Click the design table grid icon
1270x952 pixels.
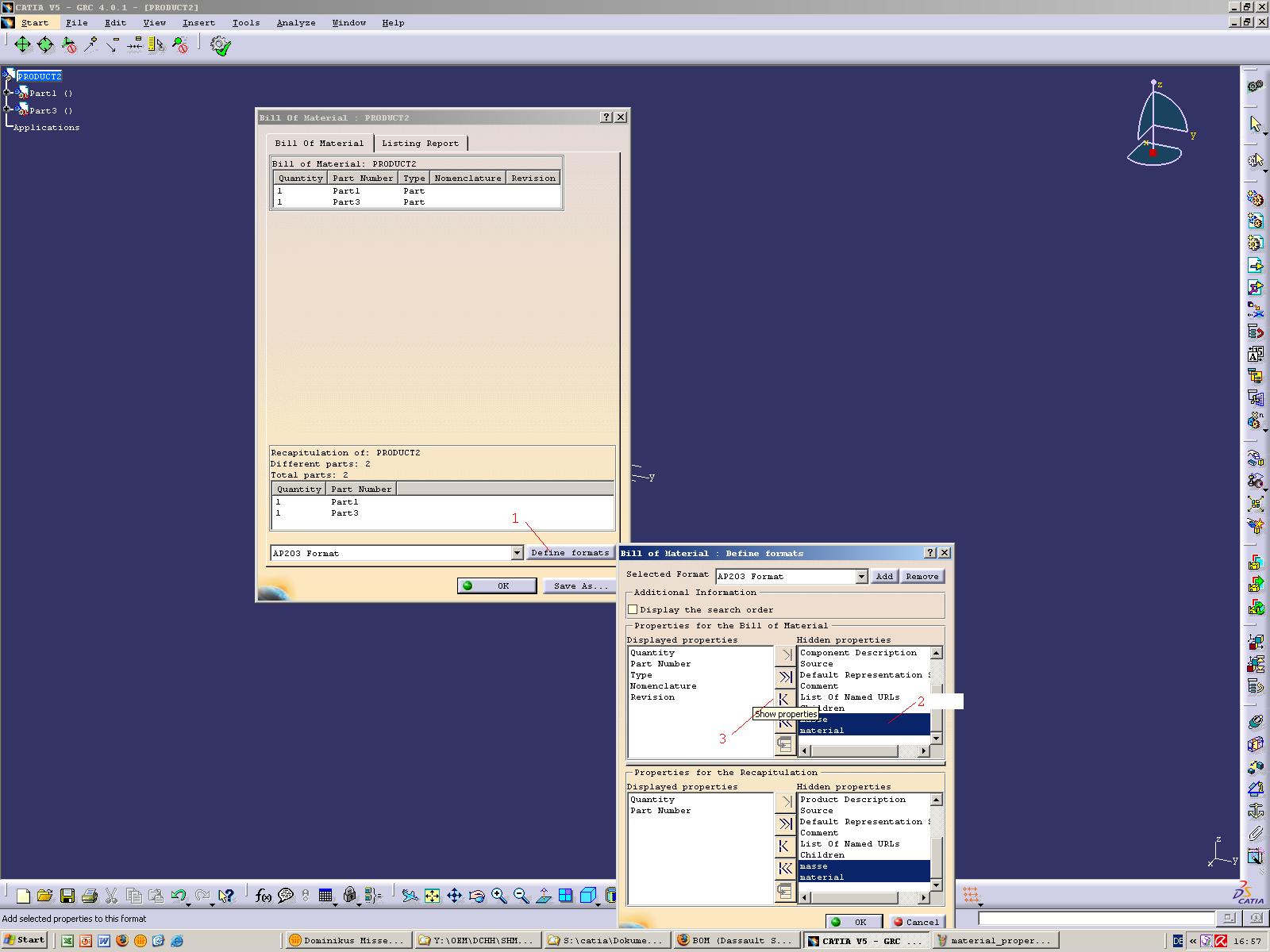coord(325,896)
